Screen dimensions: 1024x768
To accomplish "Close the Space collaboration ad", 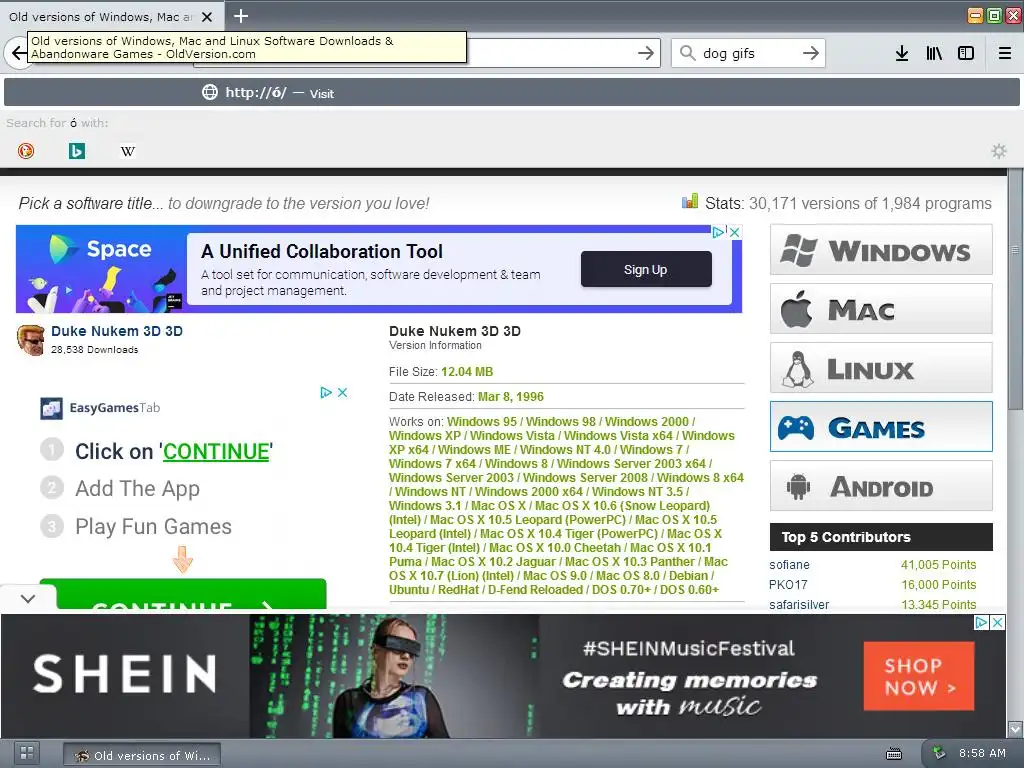I will coord(735,232).
